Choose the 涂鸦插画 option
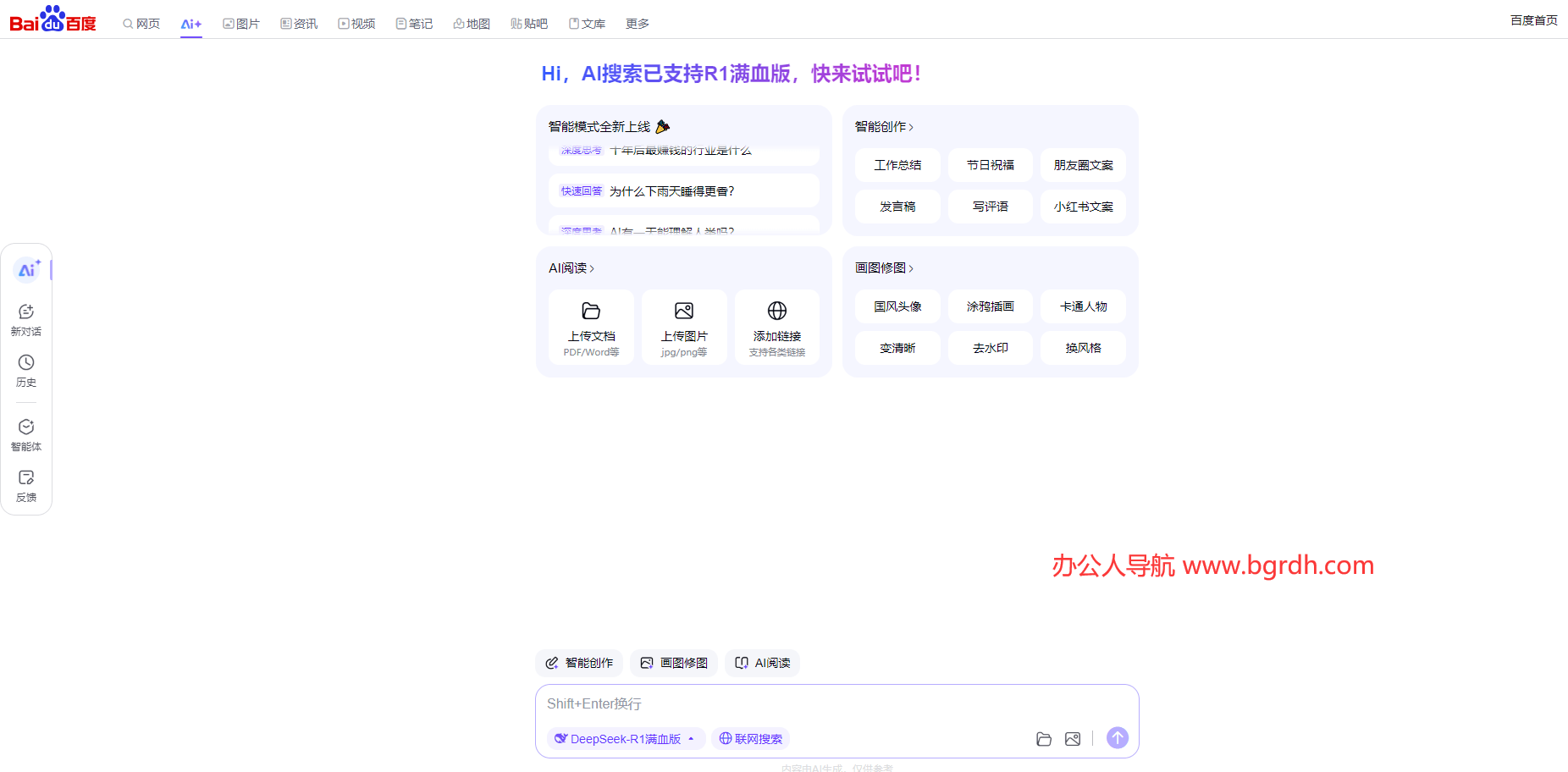 [991, 306]
